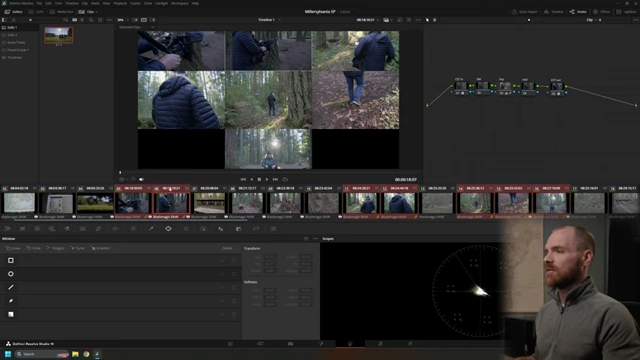Click the gallery still thumbnail
The height and width of the screenshot is (360, 640).
(59, 35)
